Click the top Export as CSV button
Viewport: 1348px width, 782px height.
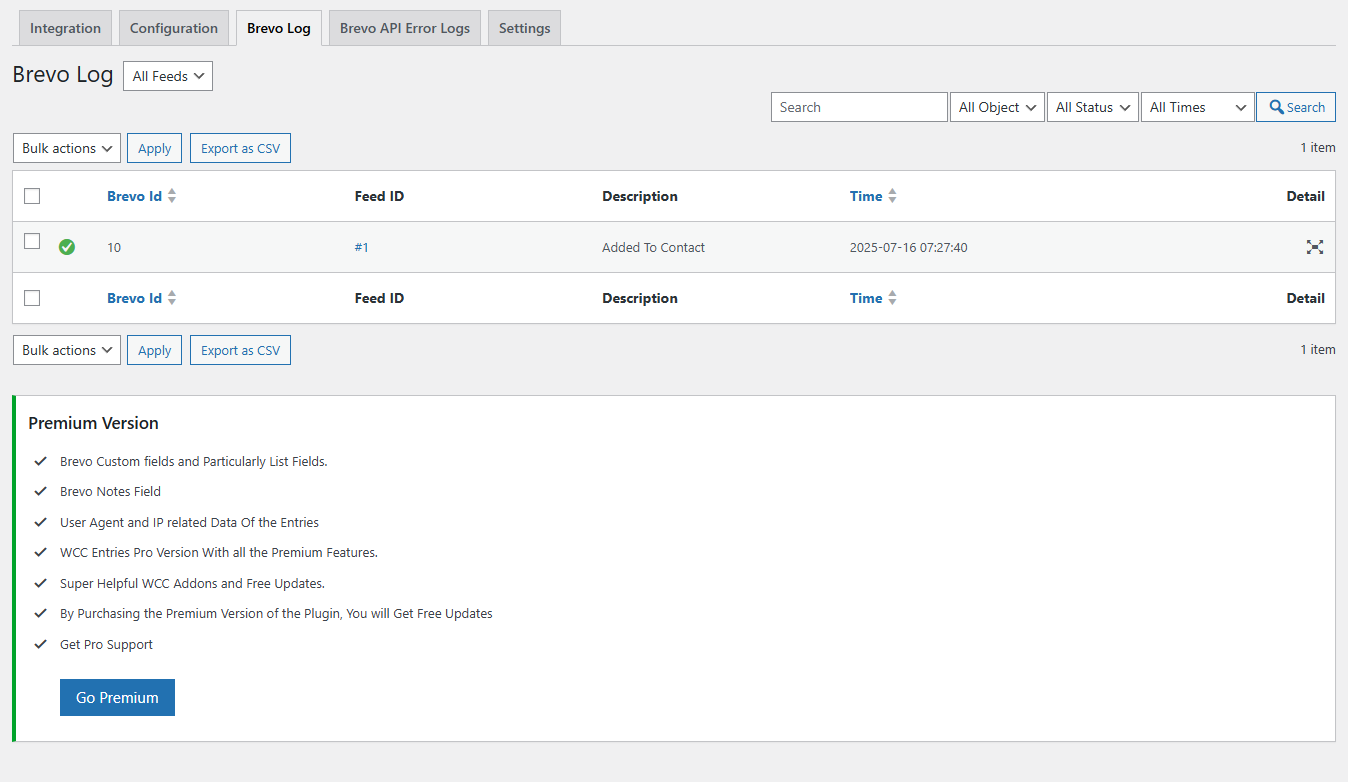[x=240, y=148]
